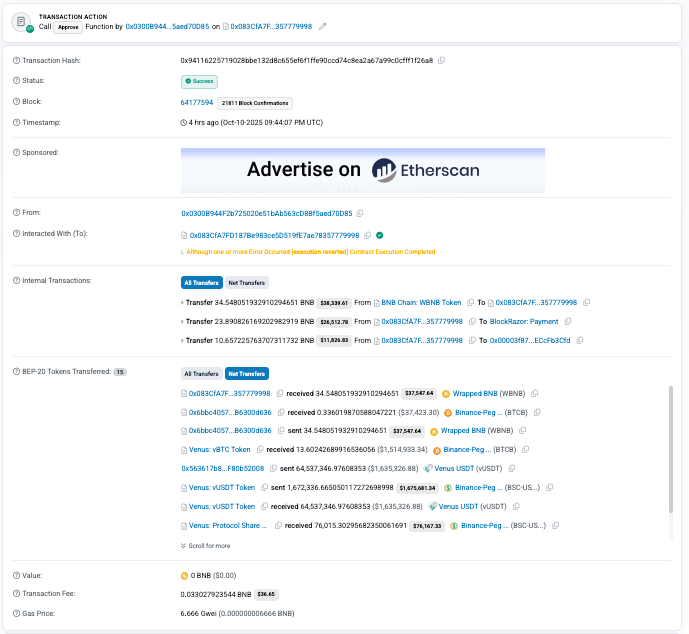The image size is (689, 634).
Task: Open the full From address link
Action: pos(267,213)
